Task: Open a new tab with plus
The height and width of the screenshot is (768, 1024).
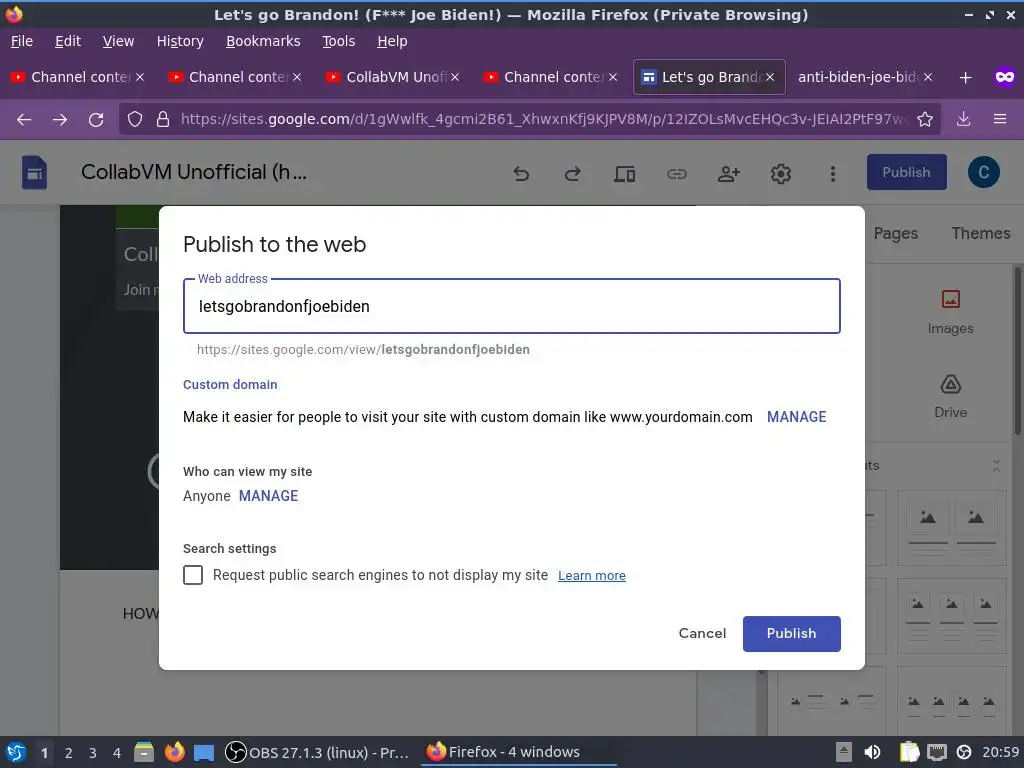Action: tap(965, 78)
